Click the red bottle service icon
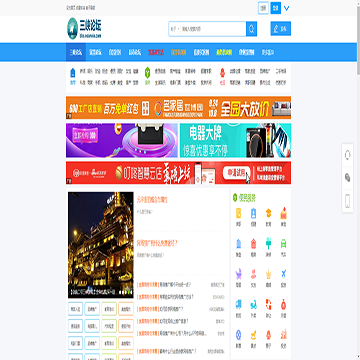Viewport: 360px width, 360px height. (x=284, y=304)
